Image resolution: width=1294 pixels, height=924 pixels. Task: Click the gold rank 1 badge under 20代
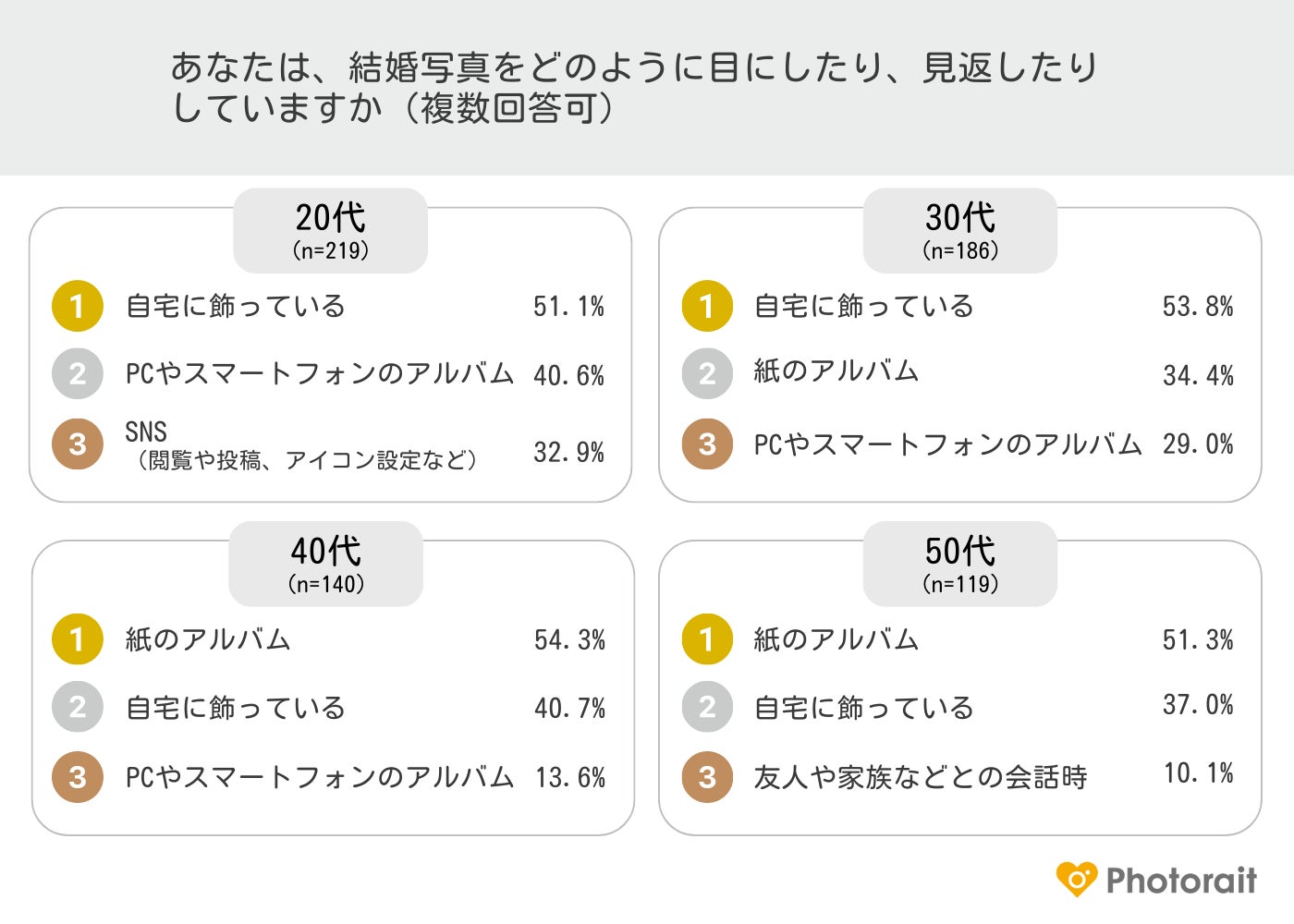pyautogui.click(x=77, y=306)
